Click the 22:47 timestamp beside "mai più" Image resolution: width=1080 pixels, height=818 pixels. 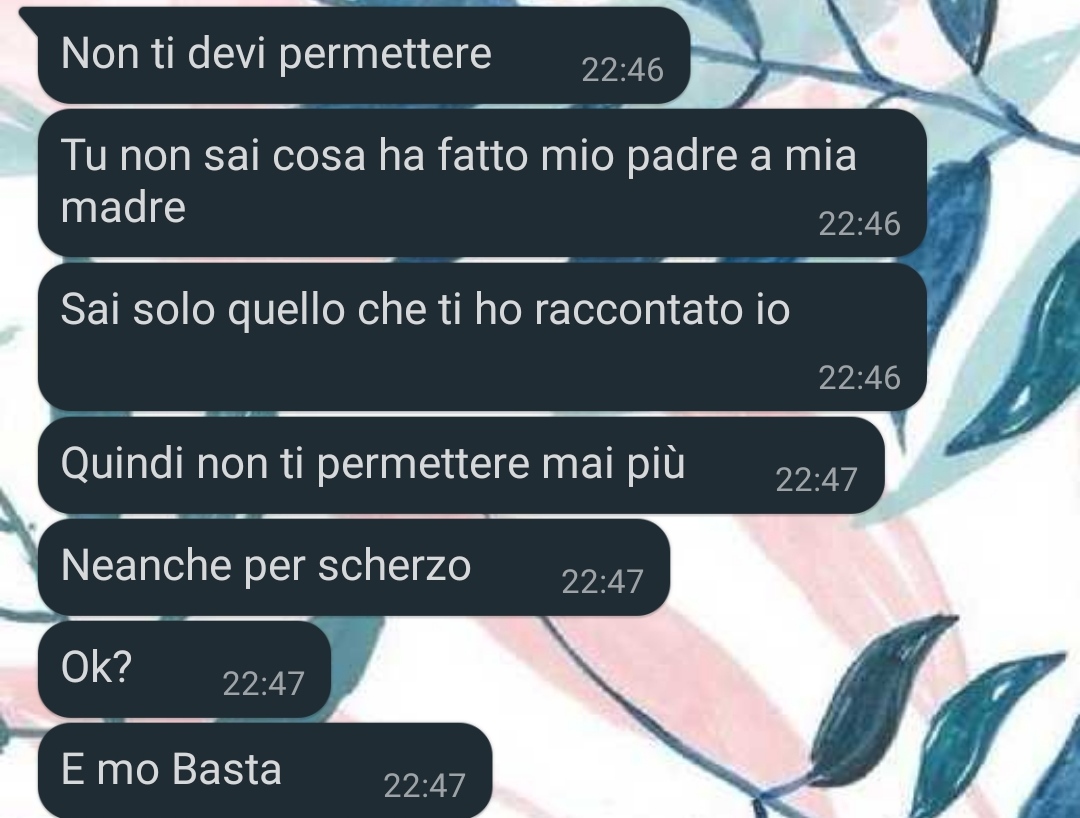(x=816, y=480)
